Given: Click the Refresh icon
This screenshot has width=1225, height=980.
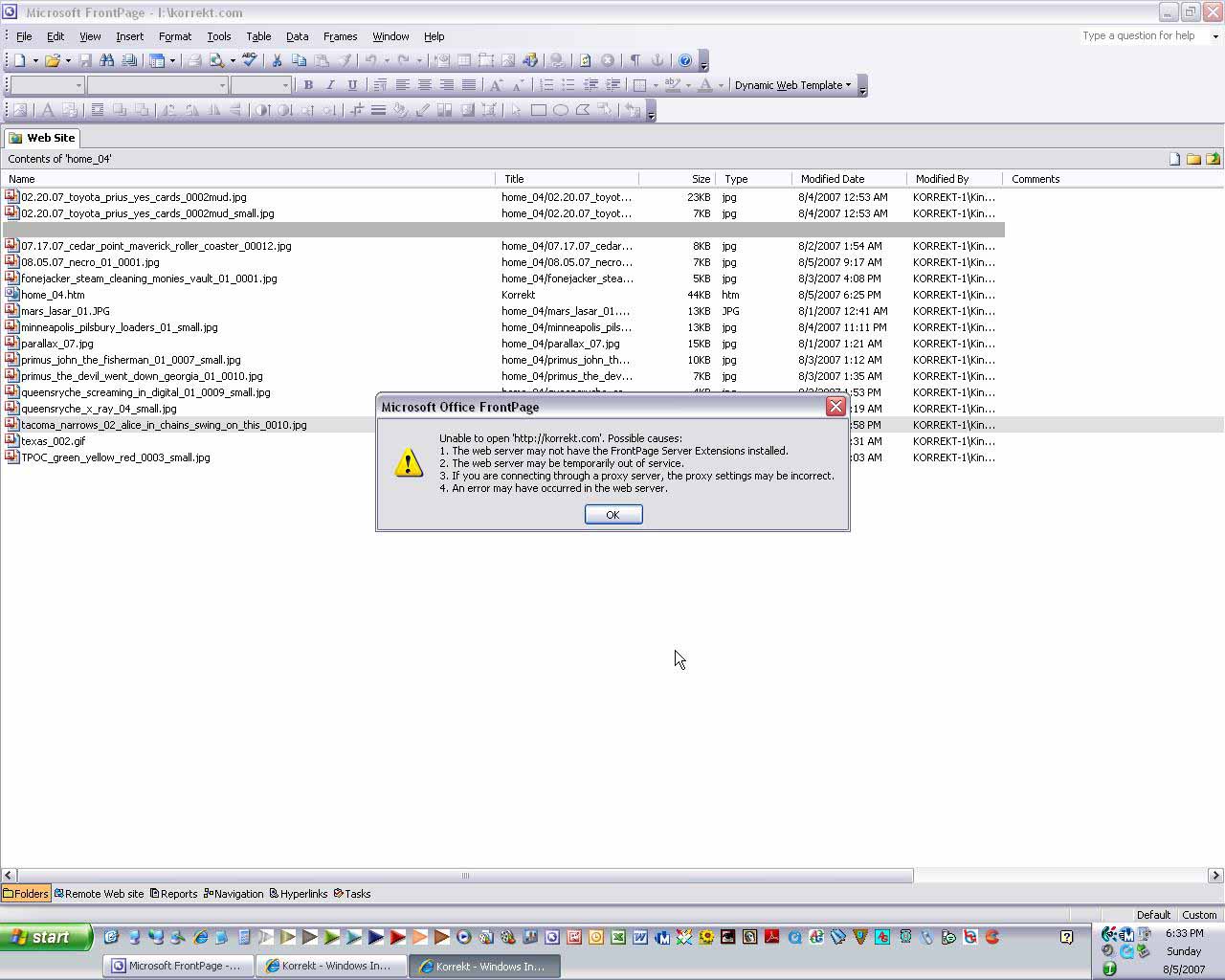Looking at the screenshot, I should click(585, 60).
